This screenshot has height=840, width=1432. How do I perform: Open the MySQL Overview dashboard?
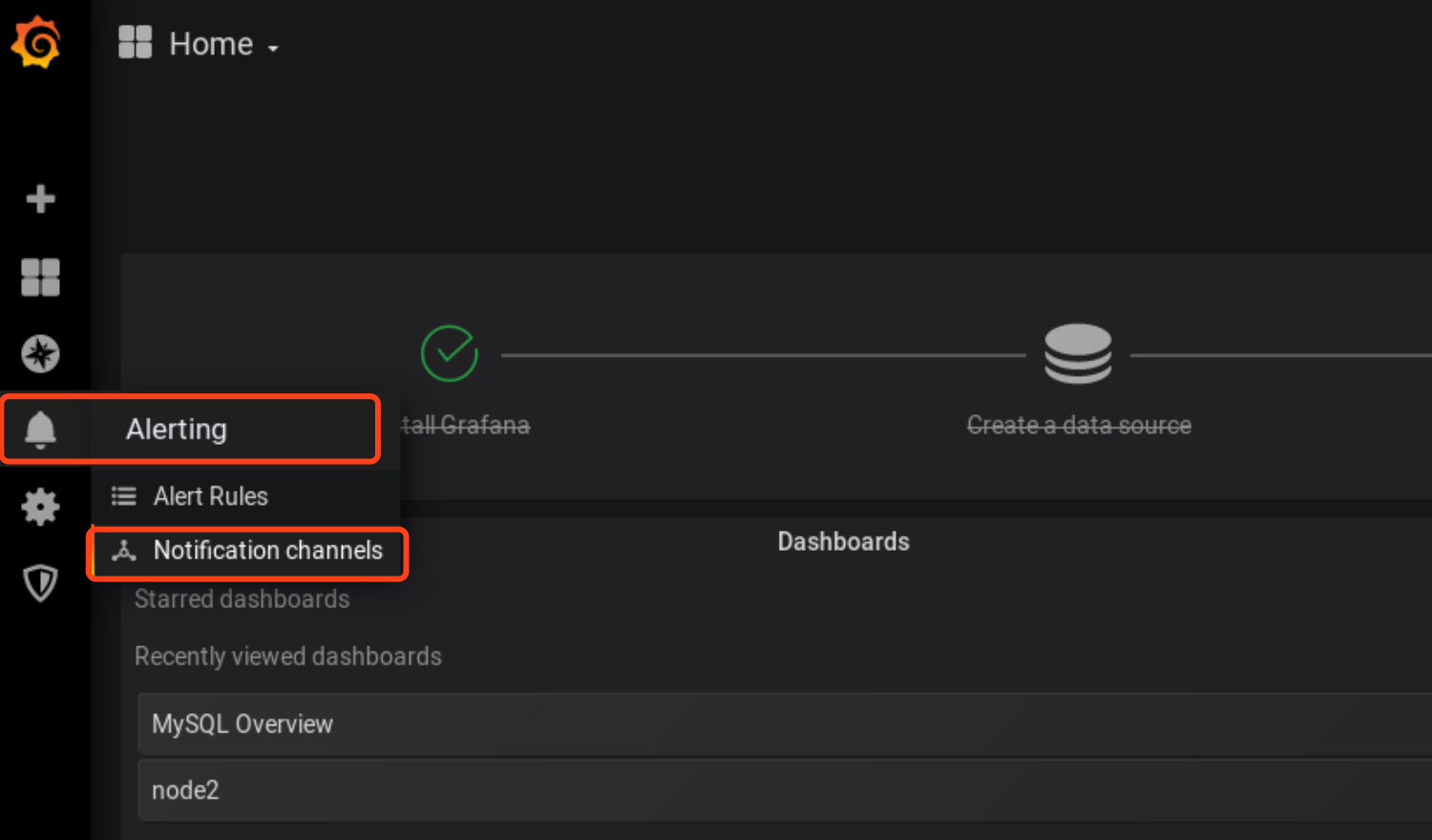point(242,724)
